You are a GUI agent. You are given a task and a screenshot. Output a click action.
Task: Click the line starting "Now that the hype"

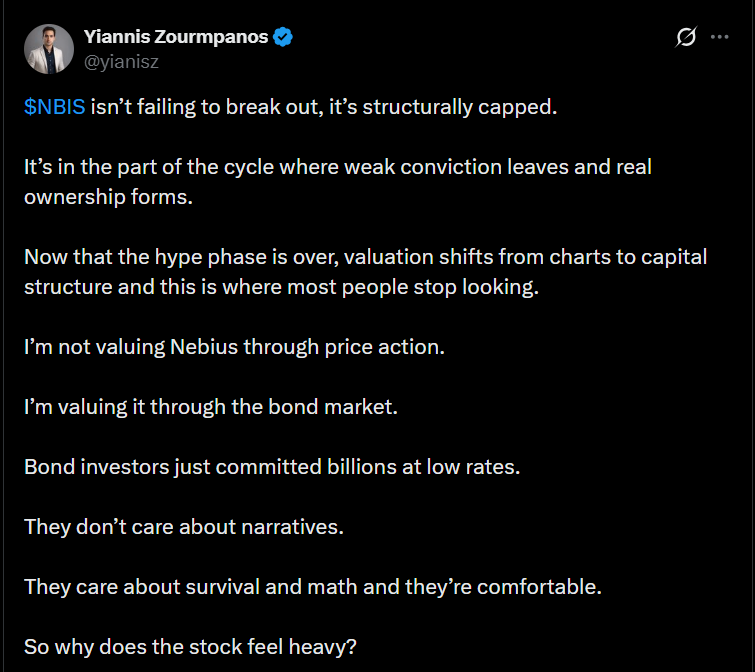(x=365, y=257)
